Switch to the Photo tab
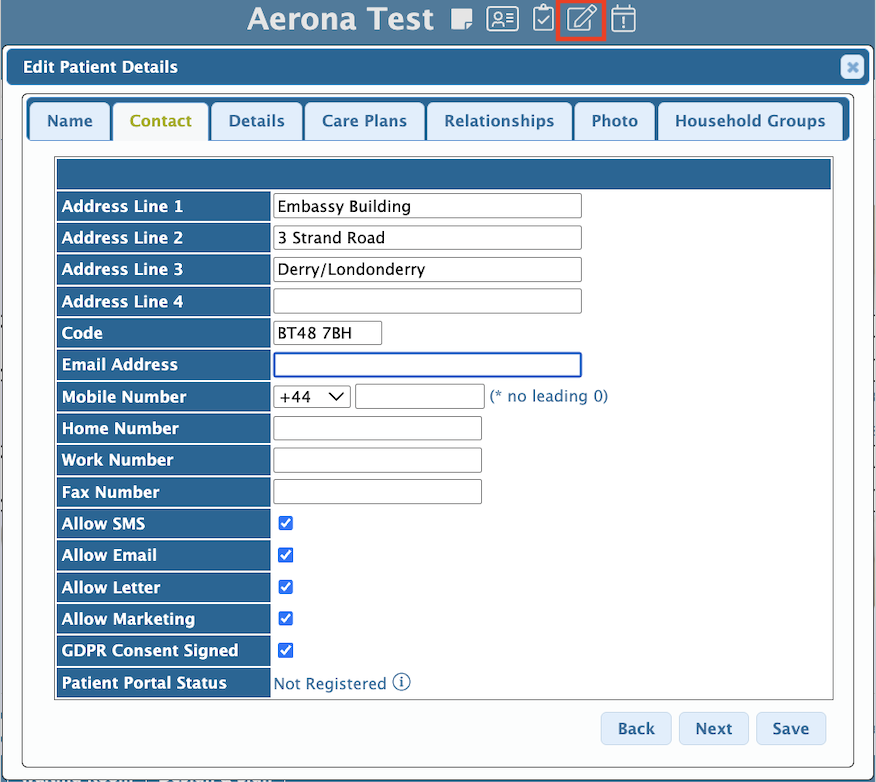The image size is (876, 782). pos(615,121)
